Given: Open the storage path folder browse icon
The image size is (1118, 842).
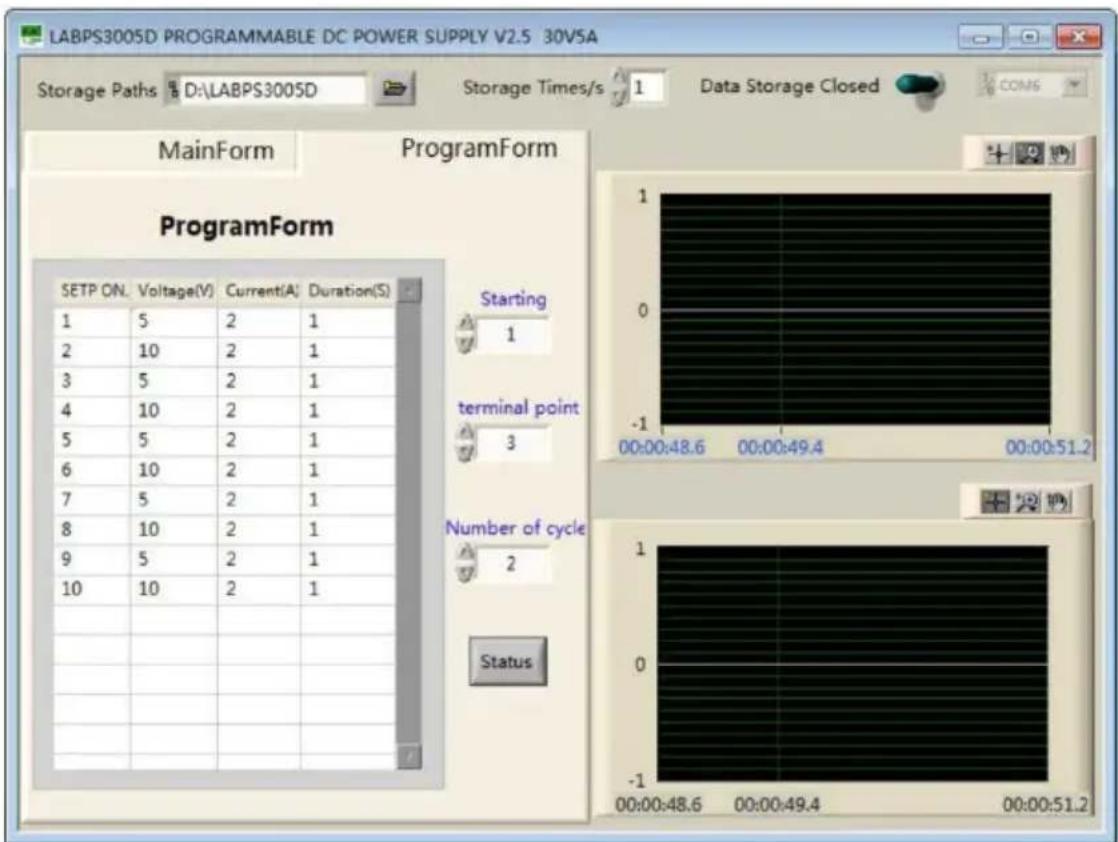Looking at the screenshot, I should coord(395,88).
